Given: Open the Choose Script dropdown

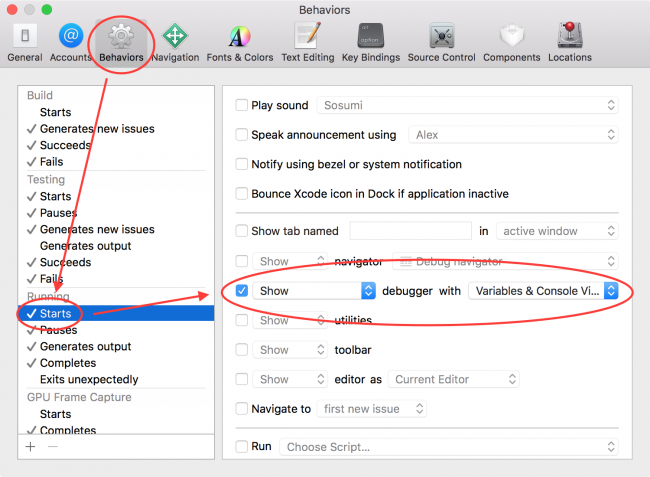Looking at the screenshot, I should (x=448, y=447).
